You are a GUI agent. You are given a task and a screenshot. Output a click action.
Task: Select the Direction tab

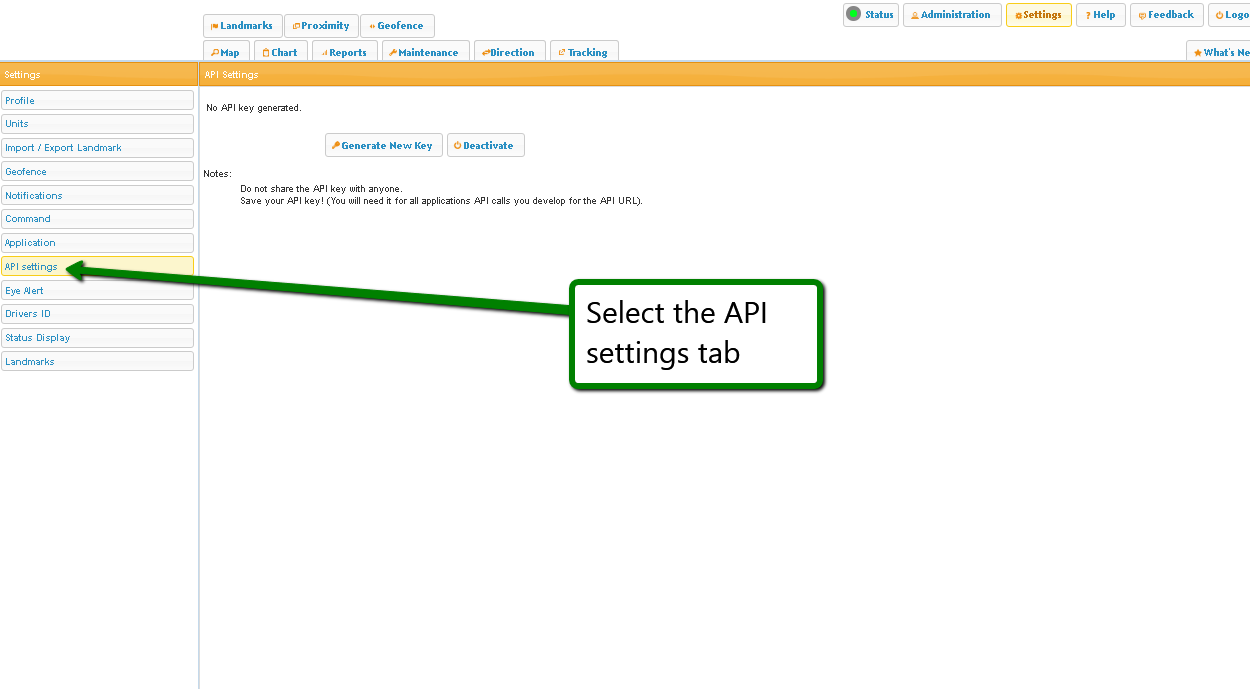click(x=509, y=52)
